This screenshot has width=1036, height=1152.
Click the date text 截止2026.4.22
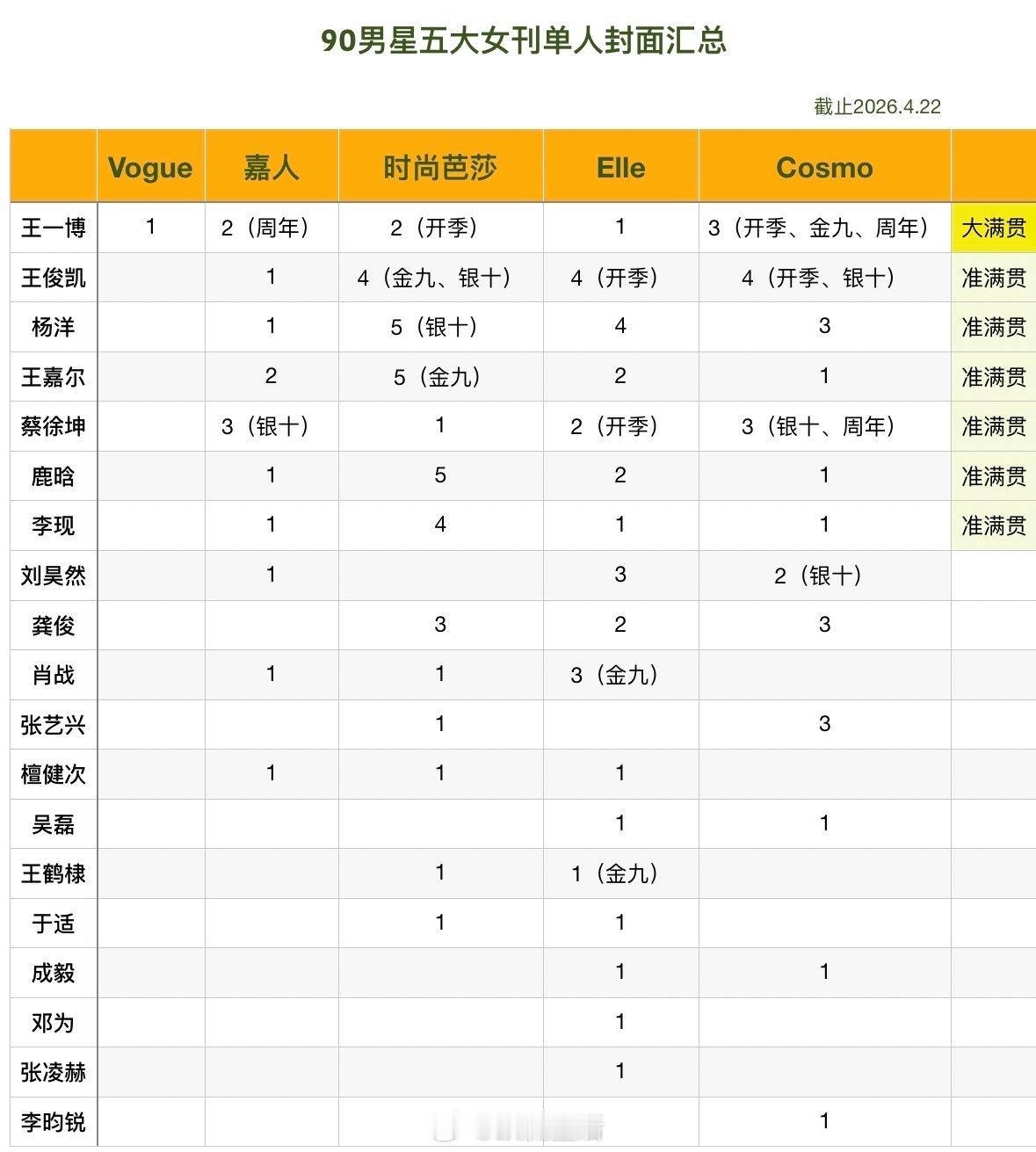tap(877, 106)
